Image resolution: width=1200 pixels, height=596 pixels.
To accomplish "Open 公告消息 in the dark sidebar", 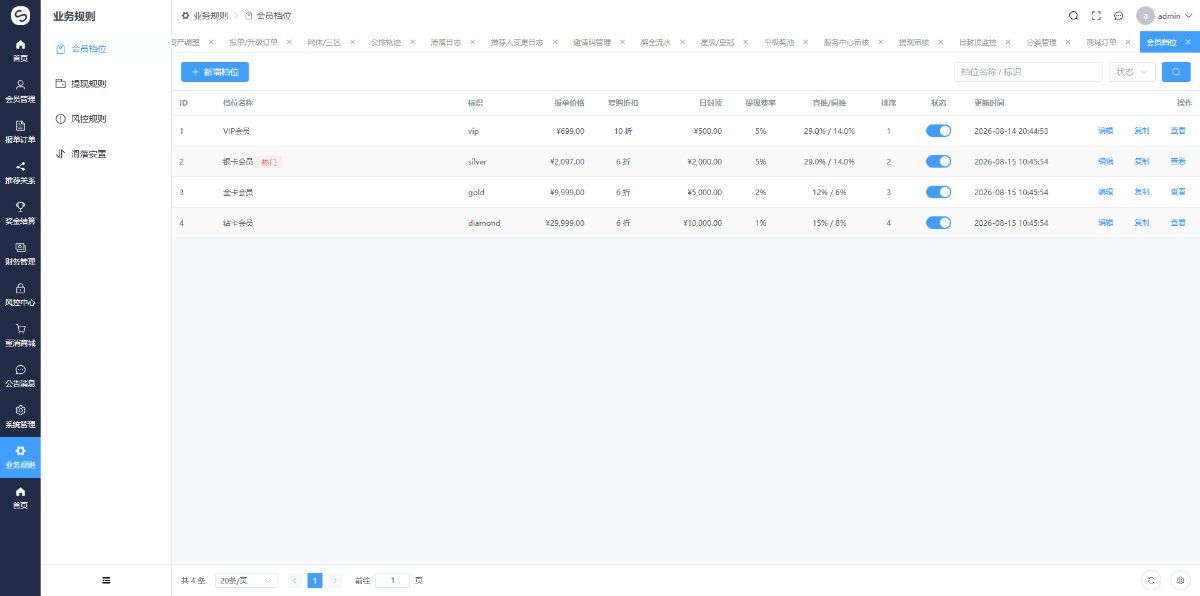I will pyautogui.click(x=20, y=376).
